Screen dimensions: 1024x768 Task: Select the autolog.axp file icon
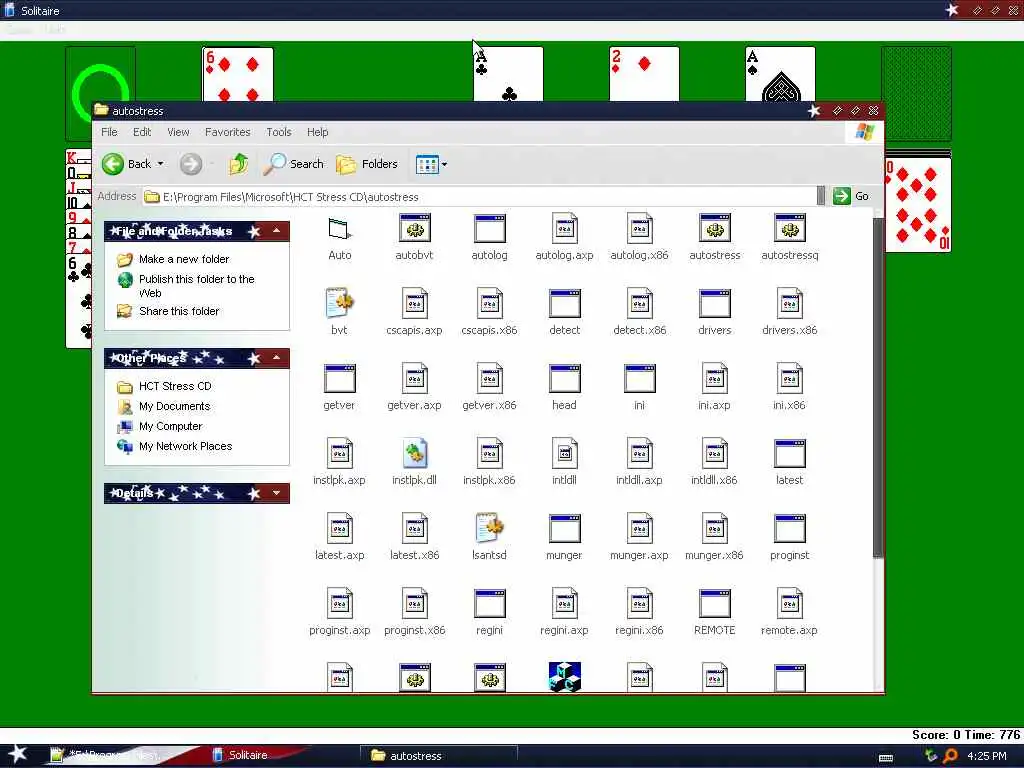(564, 229)
